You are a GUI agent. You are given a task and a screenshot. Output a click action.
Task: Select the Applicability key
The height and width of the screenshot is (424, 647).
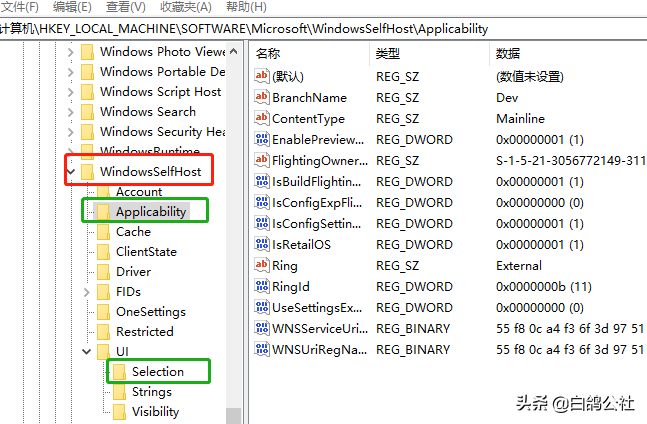tap(151, 212)
